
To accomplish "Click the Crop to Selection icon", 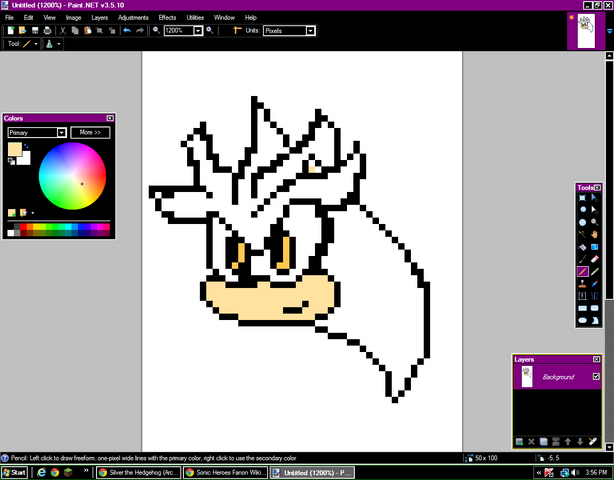I will pyautogui.click(x=99, y=31).
